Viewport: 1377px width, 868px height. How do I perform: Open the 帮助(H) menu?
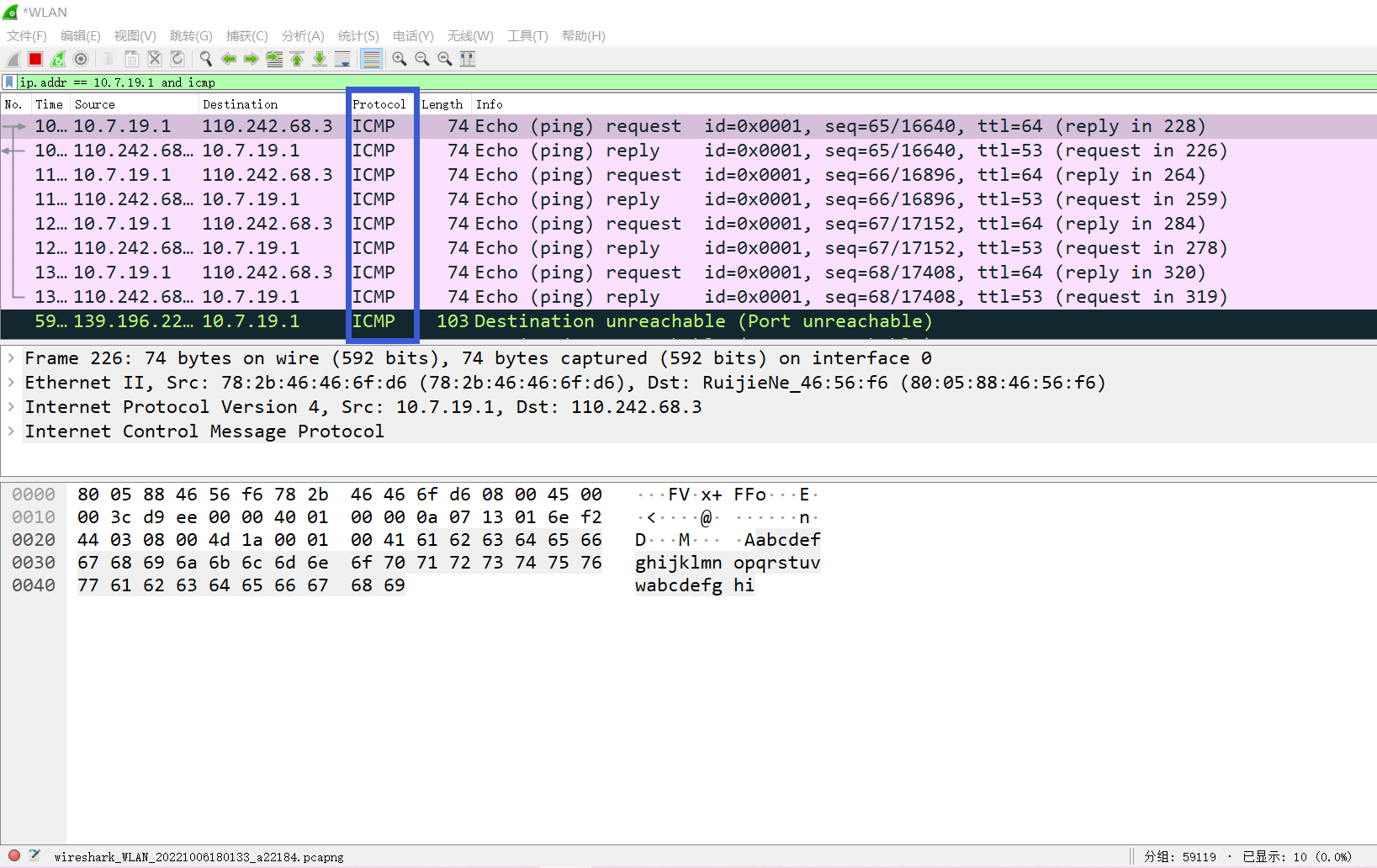[x=584, y=35]
